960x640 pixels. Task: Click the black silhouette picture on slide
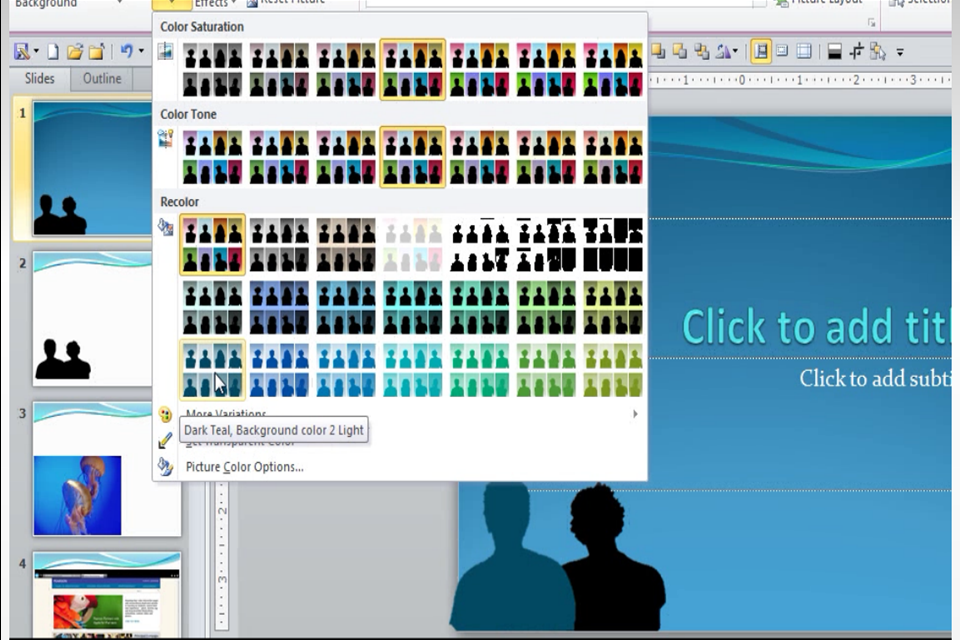point(615,557)
